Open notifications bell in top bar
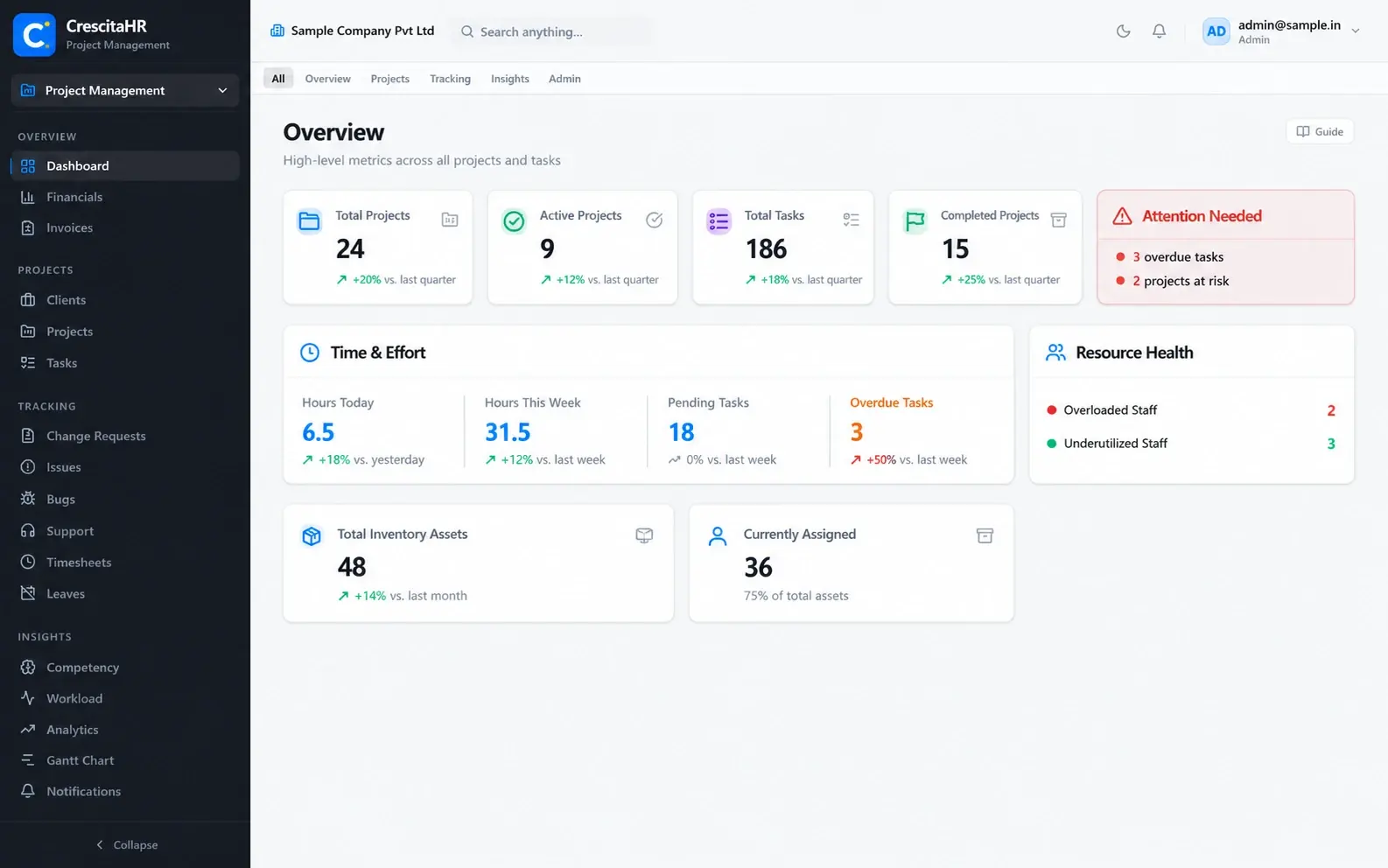The width and height of the screenshot is (1388, 868). tap(1159, 31)
